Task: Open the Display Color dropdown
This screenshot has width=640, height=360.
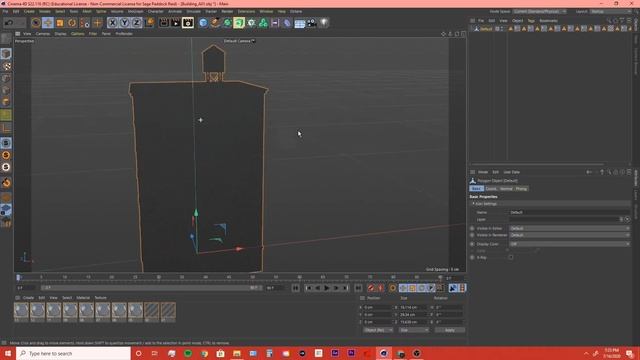Action: pyautogui.click(x=569, y=244)
